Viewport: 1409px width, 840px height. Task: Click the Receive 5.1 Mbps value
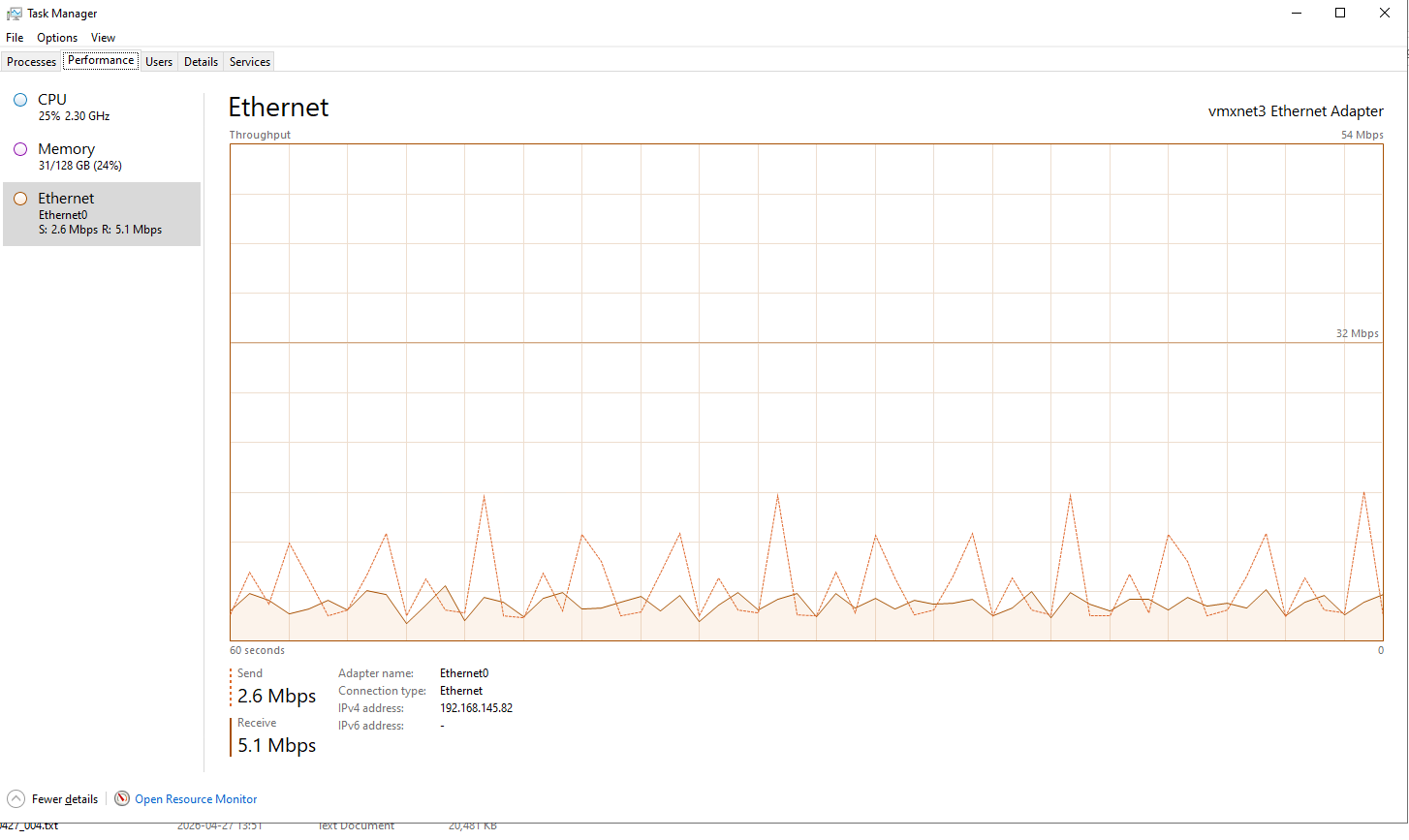[x=277, y=745]
